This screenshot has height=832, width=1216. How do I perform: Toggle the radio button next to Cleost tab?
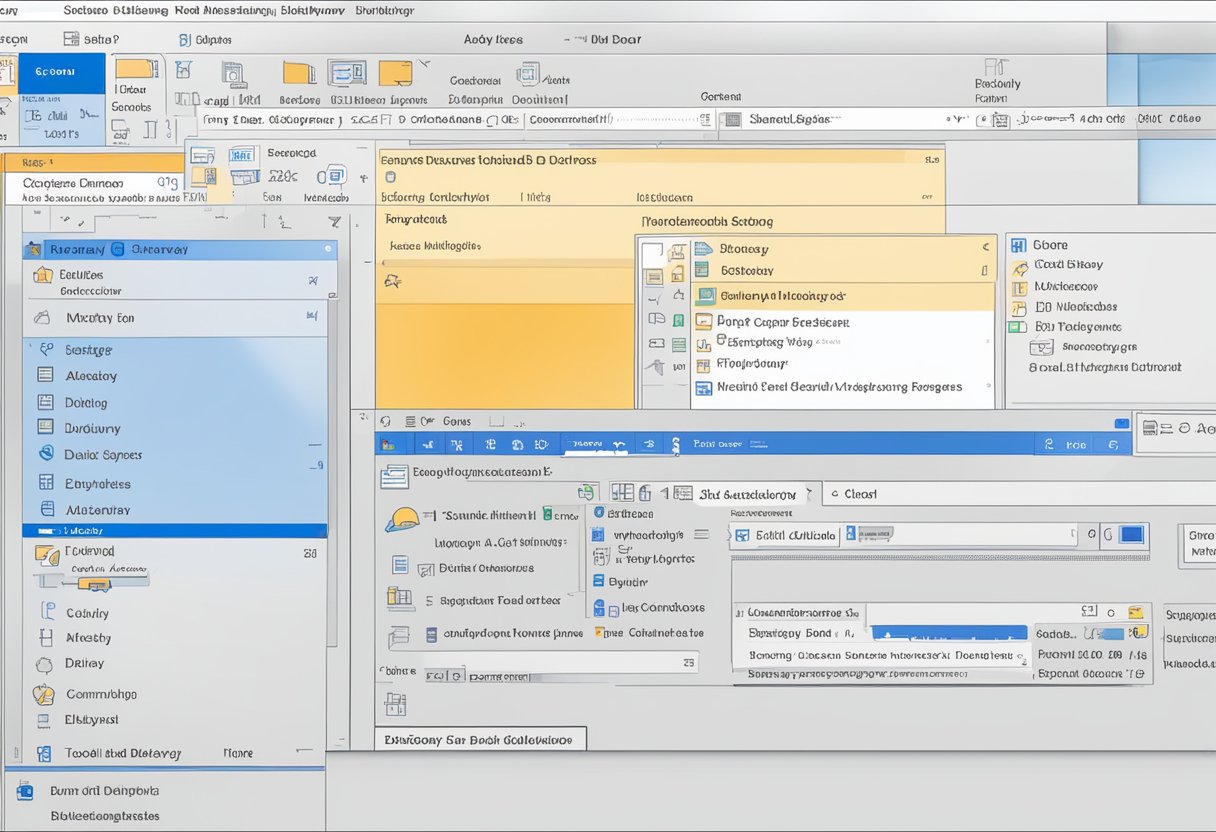coord(836,493)
